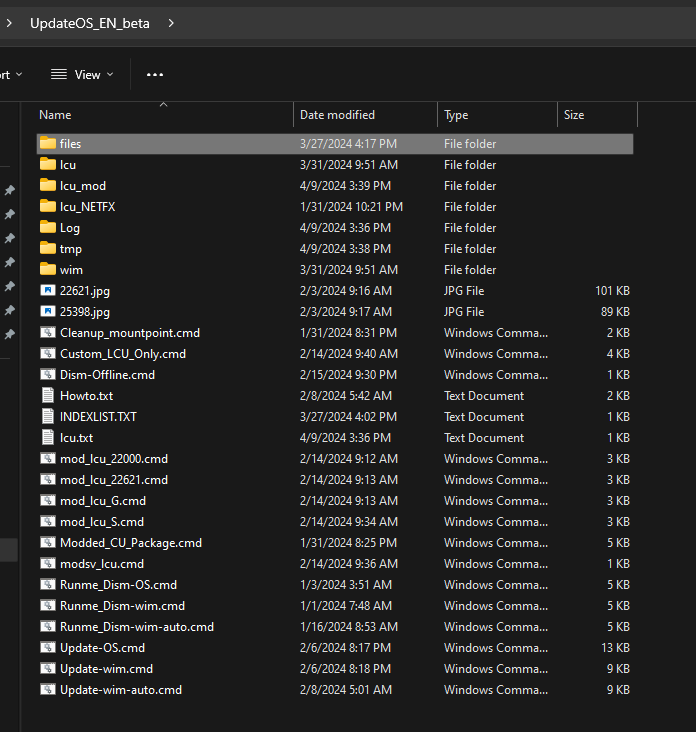The image size is (696, 732).
Task: Select the mod_lcu_22621.cmd file name
Action: 114,480
